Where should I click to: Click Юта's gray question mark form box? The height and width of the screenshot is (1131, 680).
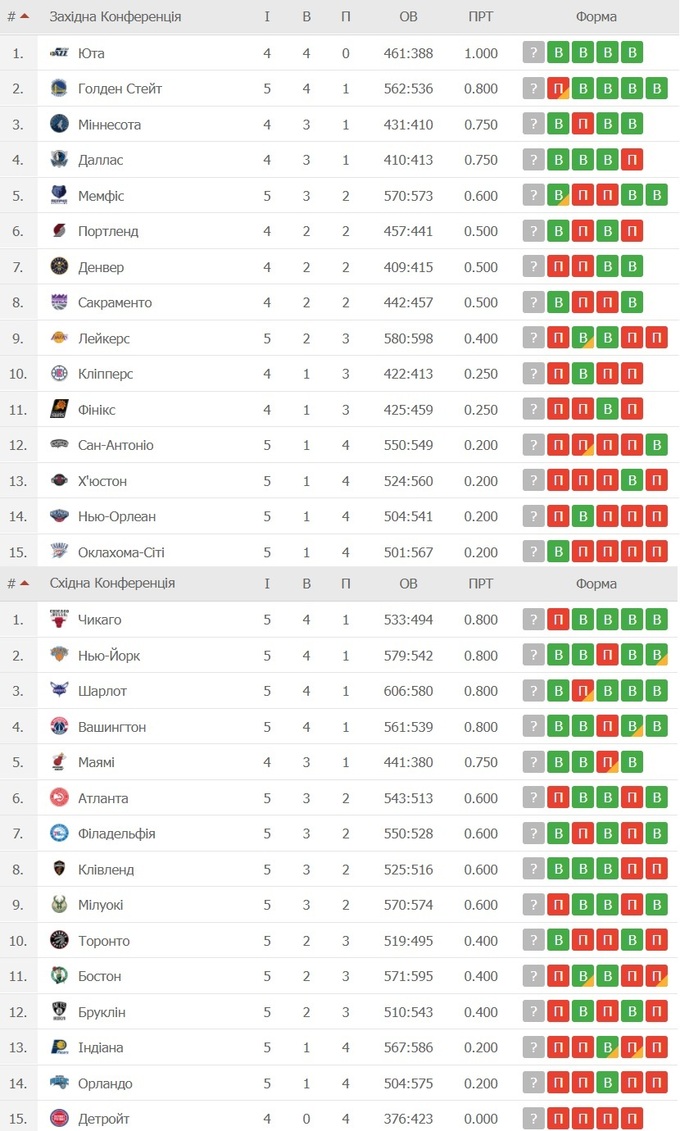click(x=534, y=53)
